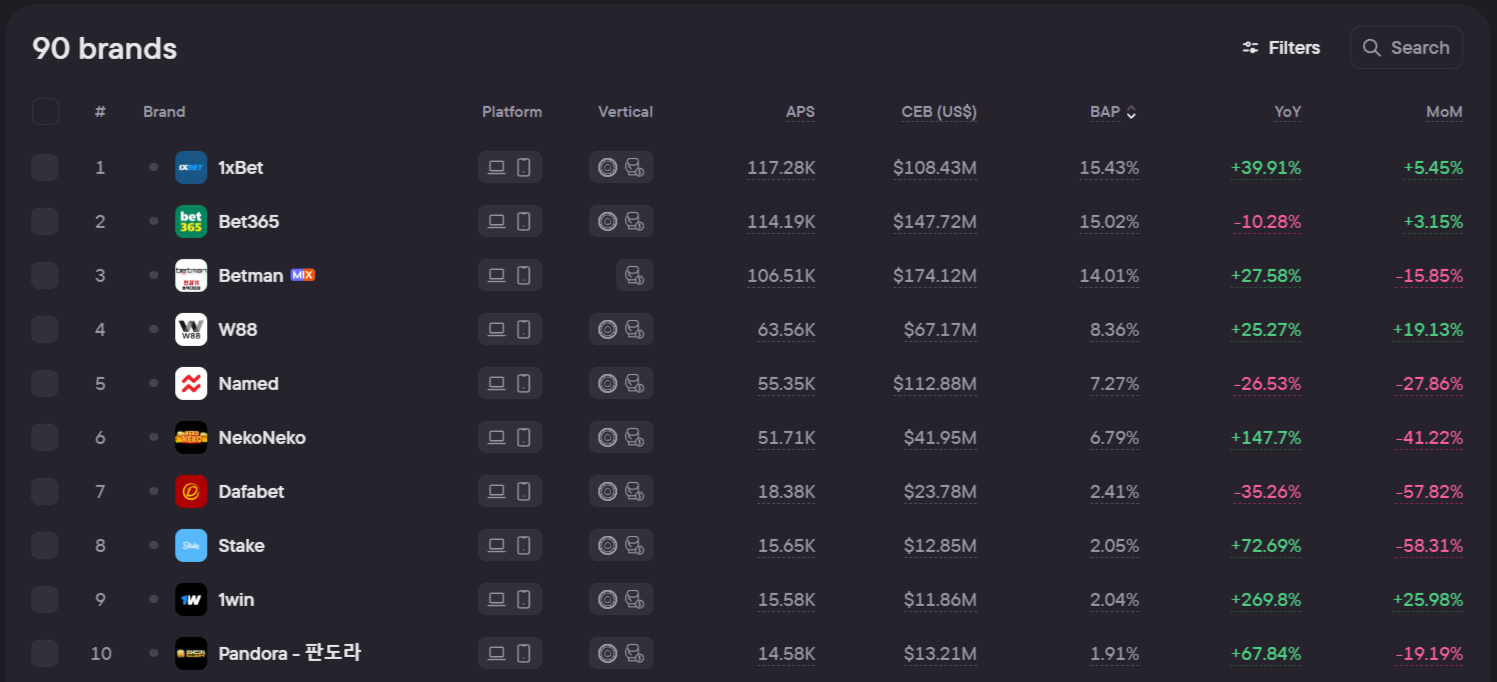The image size is (1497, 682).
Task: Select the Dafabet row checkbox
Action: (45, 492)
